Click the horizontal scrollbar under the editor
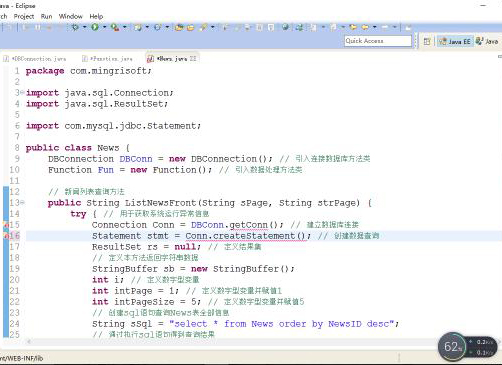The height and width of the screenshot is (365, 502). (233, 342)
